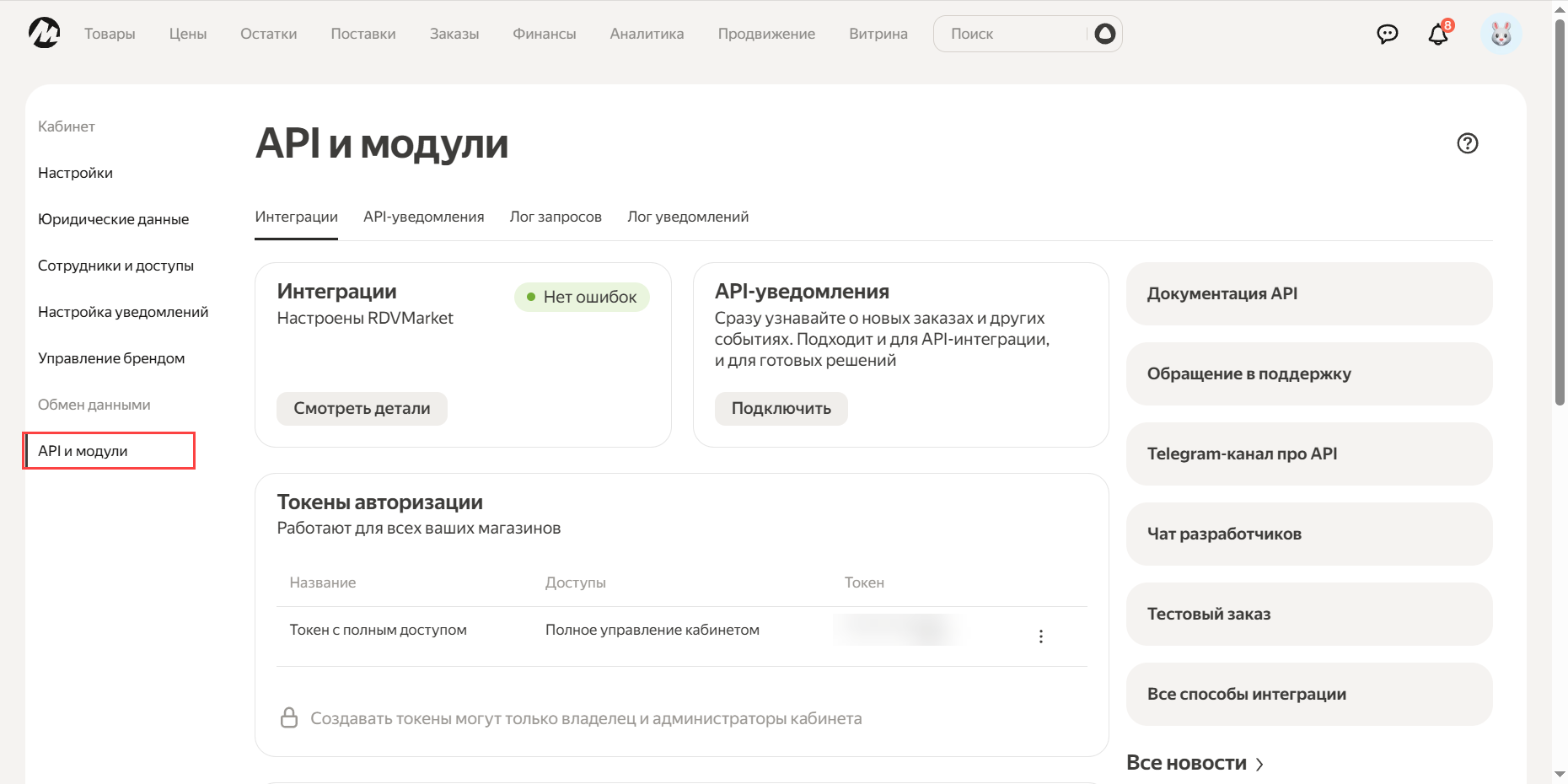
Task: Click the rabbit profile avatar
Action: click(1501, 34)
